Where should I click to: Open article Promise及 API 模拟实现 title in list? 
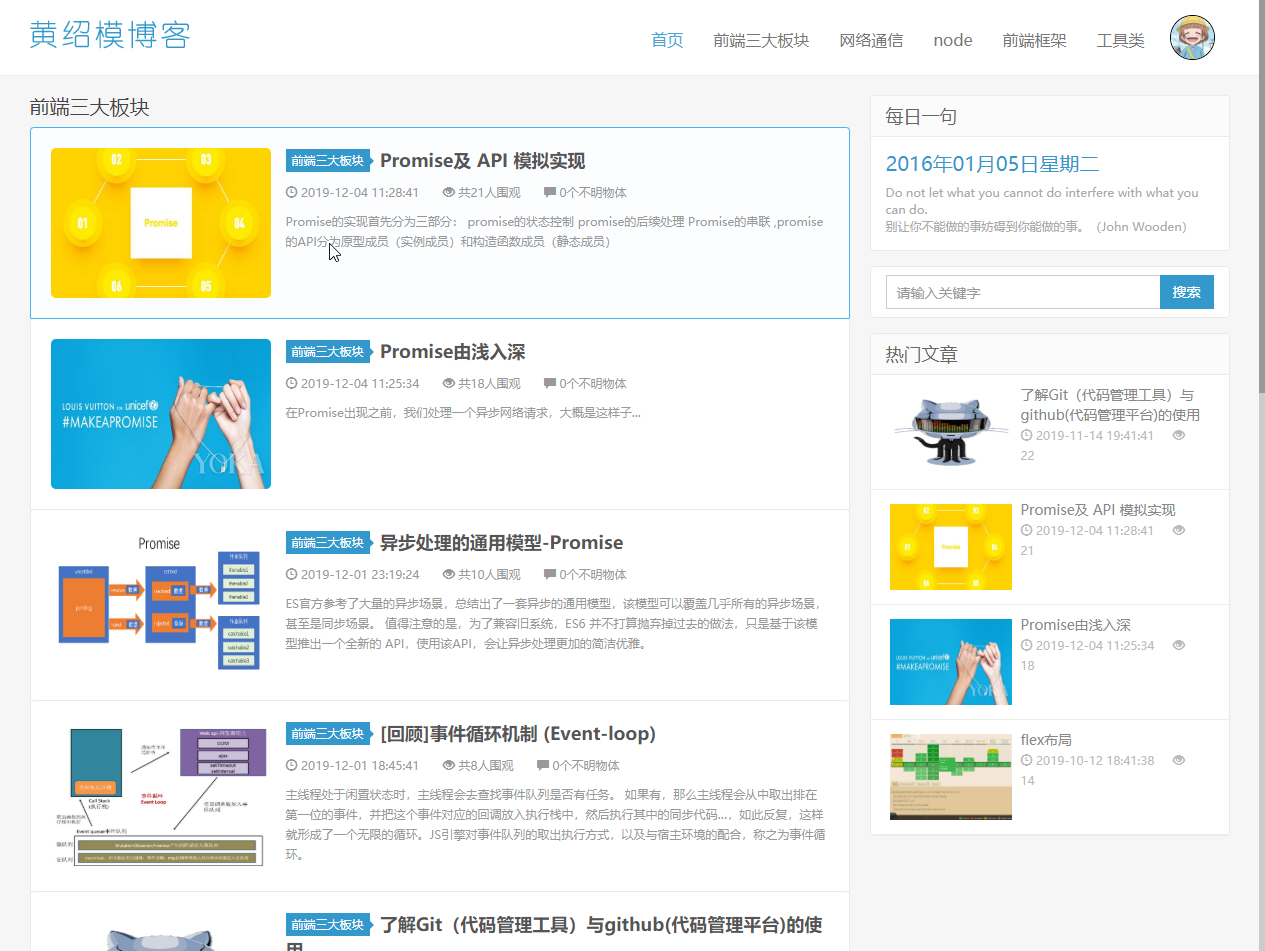click(482, 161)
